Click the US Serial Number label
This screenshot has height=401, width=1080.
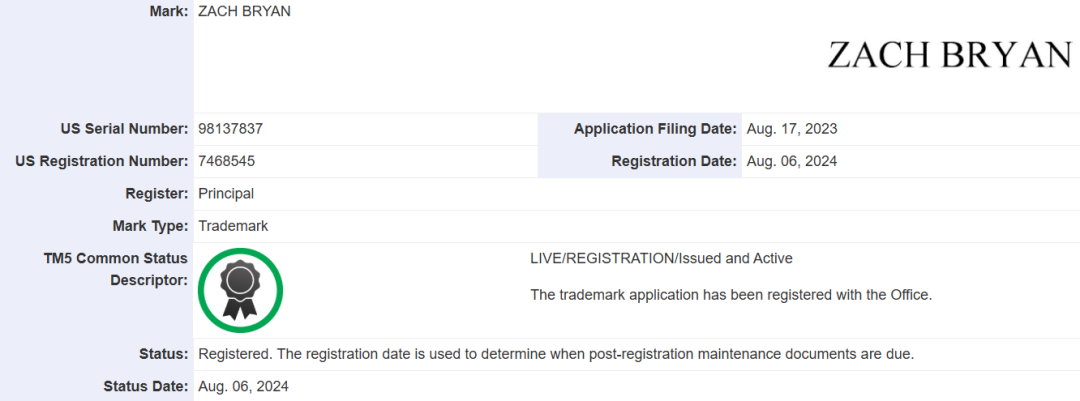coord(124,129)
